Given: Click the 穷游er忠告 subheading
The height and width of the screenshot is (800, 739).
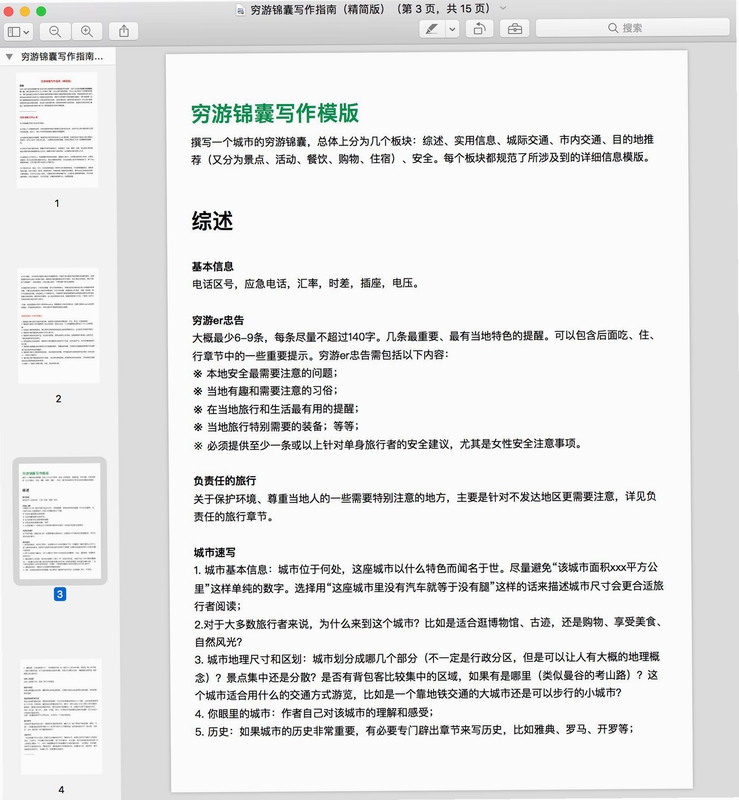Looking at the screenshot, I should 218,320.
